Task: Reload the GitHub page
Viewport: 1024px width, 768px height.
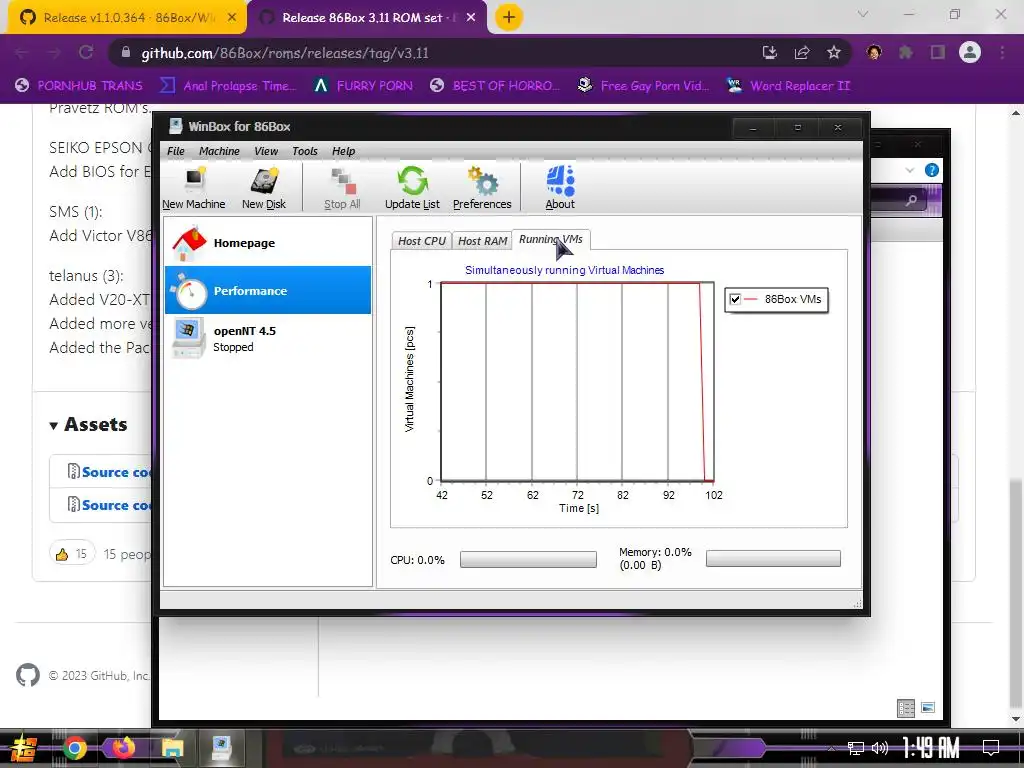Action: click(x=86, y=53)
